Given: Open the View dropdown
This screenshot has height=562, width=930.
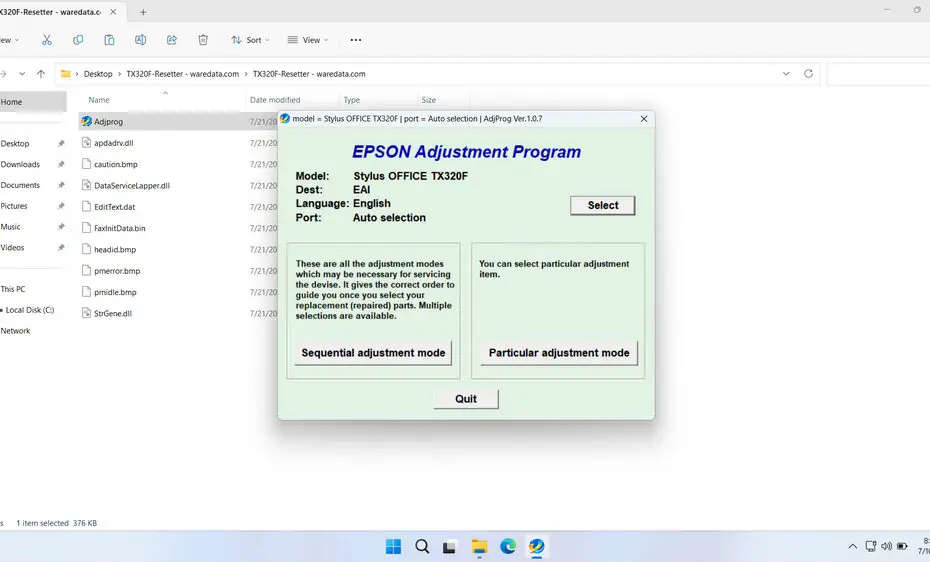Looking at the screenshot, I should click(308, 40).
